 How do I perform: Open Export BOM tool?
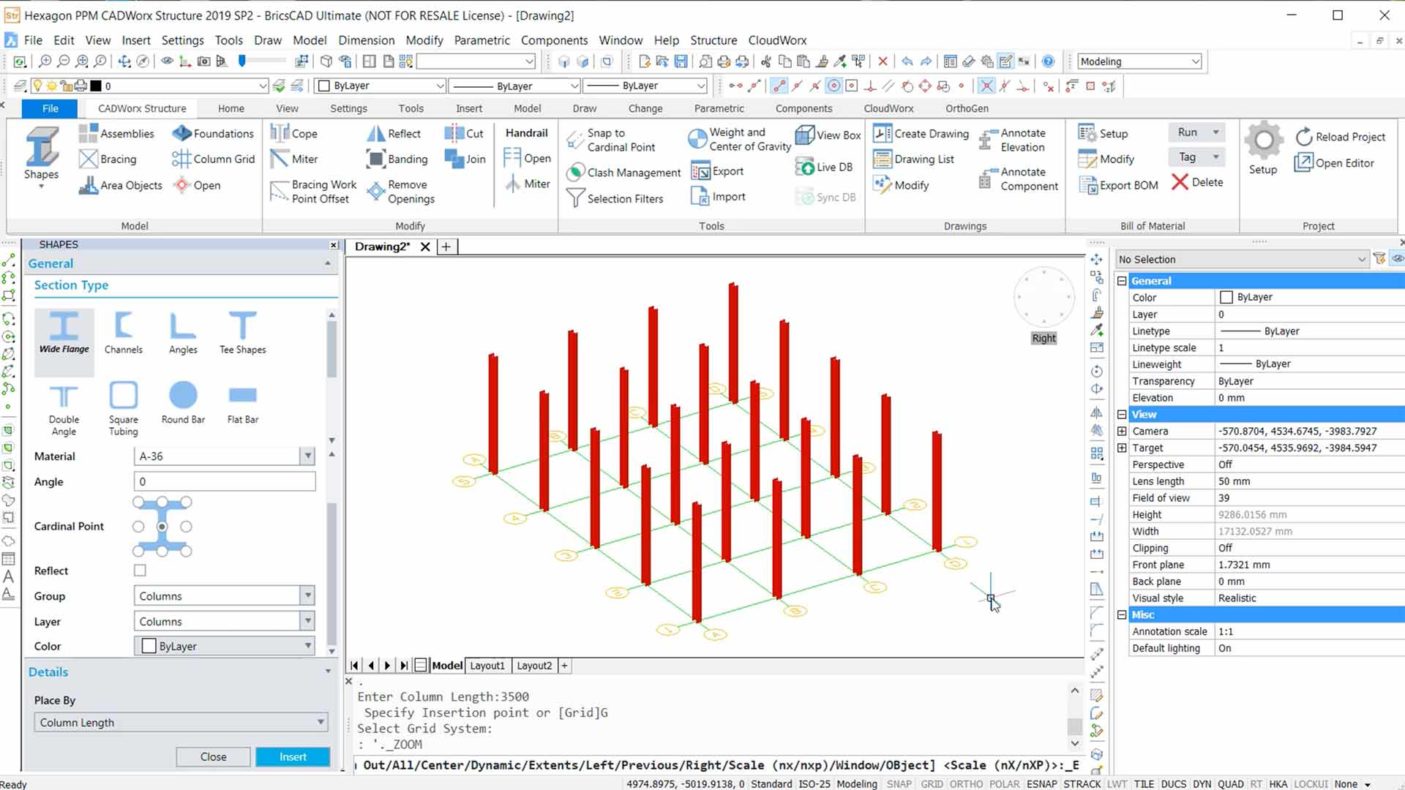[x=1119, y=185]
